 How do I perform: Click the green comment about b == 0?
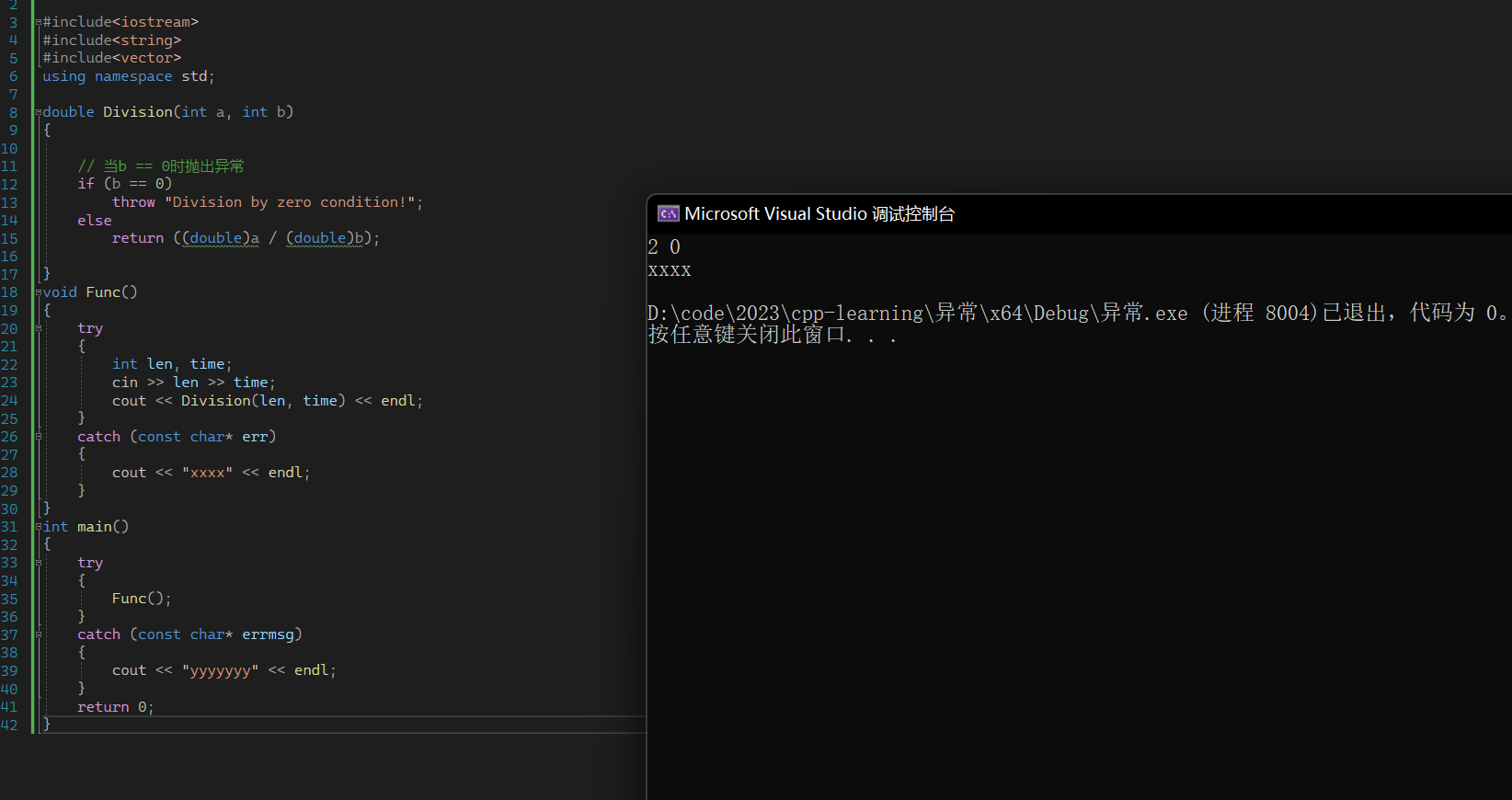coord(161,166)
